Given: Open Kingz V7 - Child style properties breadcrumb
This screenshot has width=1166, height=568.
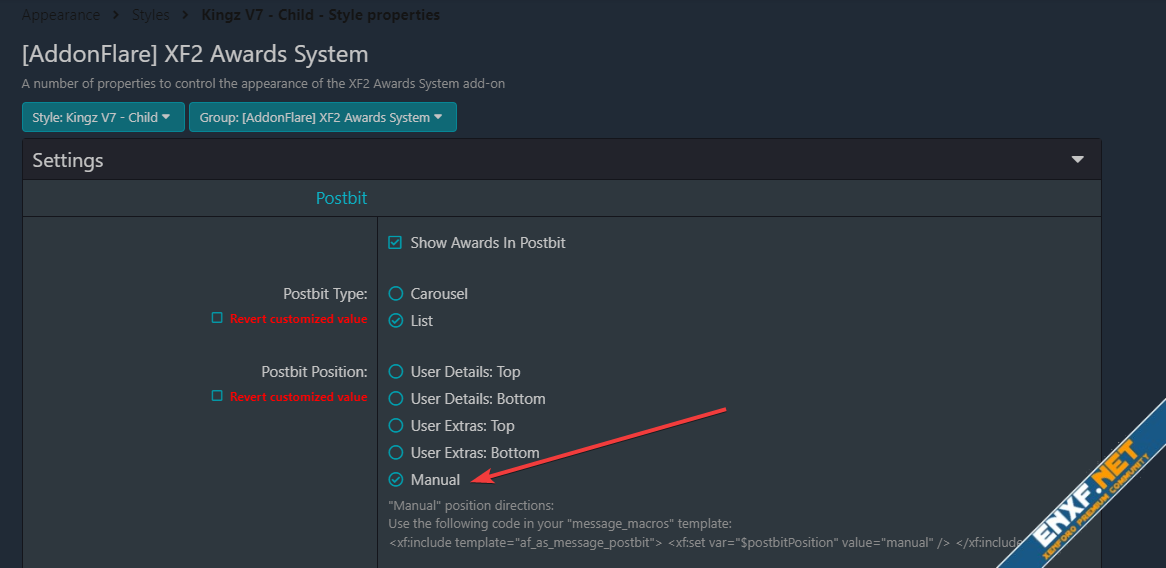Looking at the screenshot, I should (x=320, y=15).
